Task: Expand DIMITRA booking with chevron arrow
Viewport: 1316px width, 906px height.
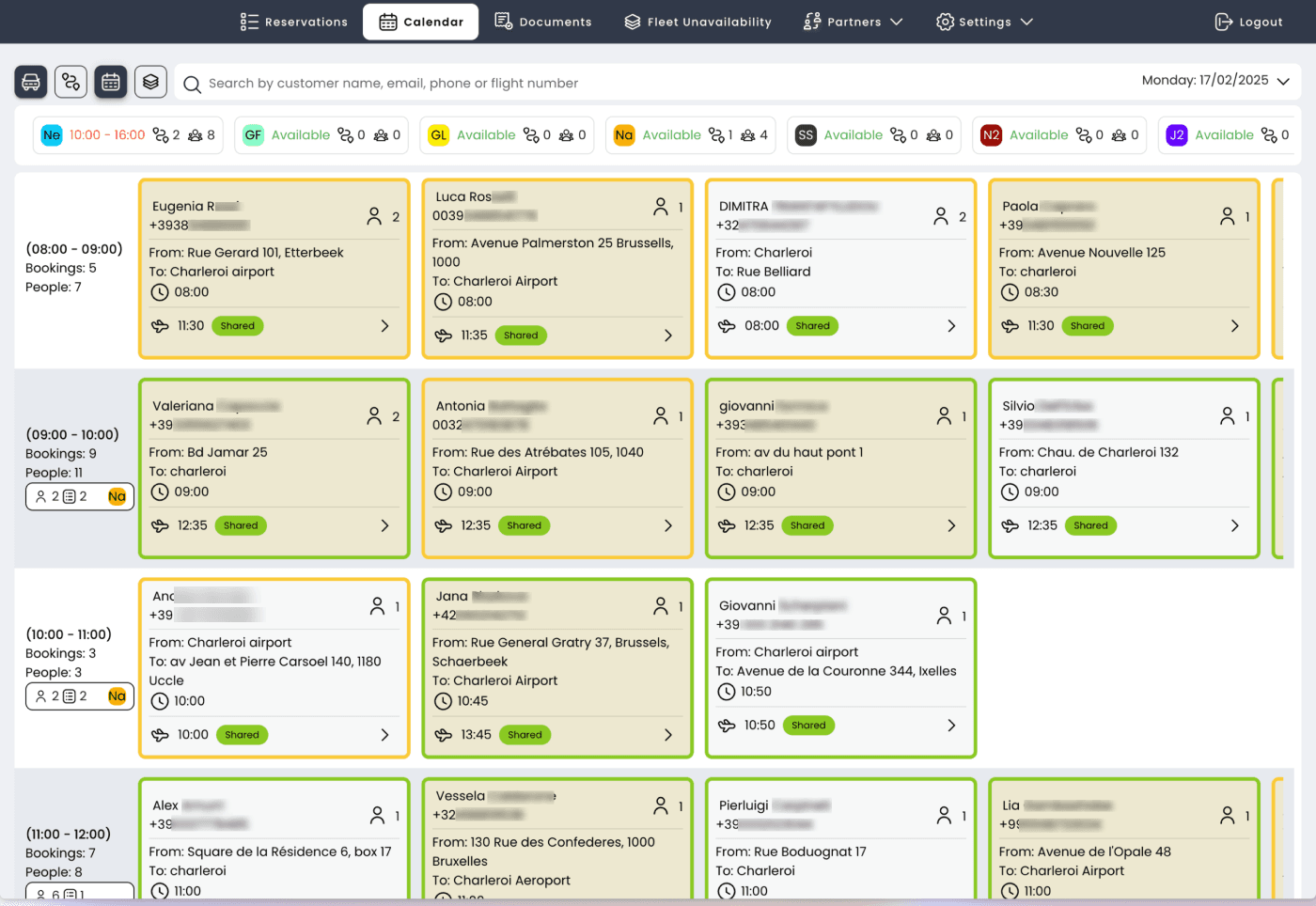Action: point(951,326)
